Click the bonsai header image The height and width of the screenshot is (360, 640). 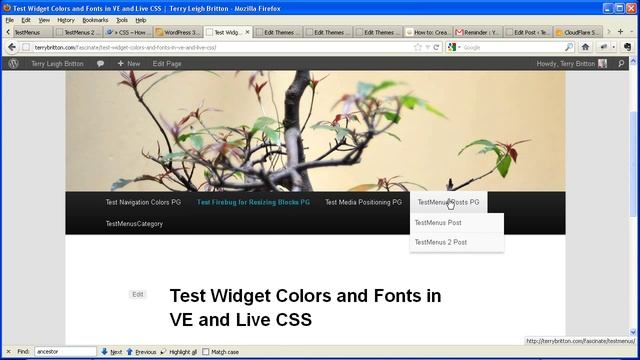(315, 131)
